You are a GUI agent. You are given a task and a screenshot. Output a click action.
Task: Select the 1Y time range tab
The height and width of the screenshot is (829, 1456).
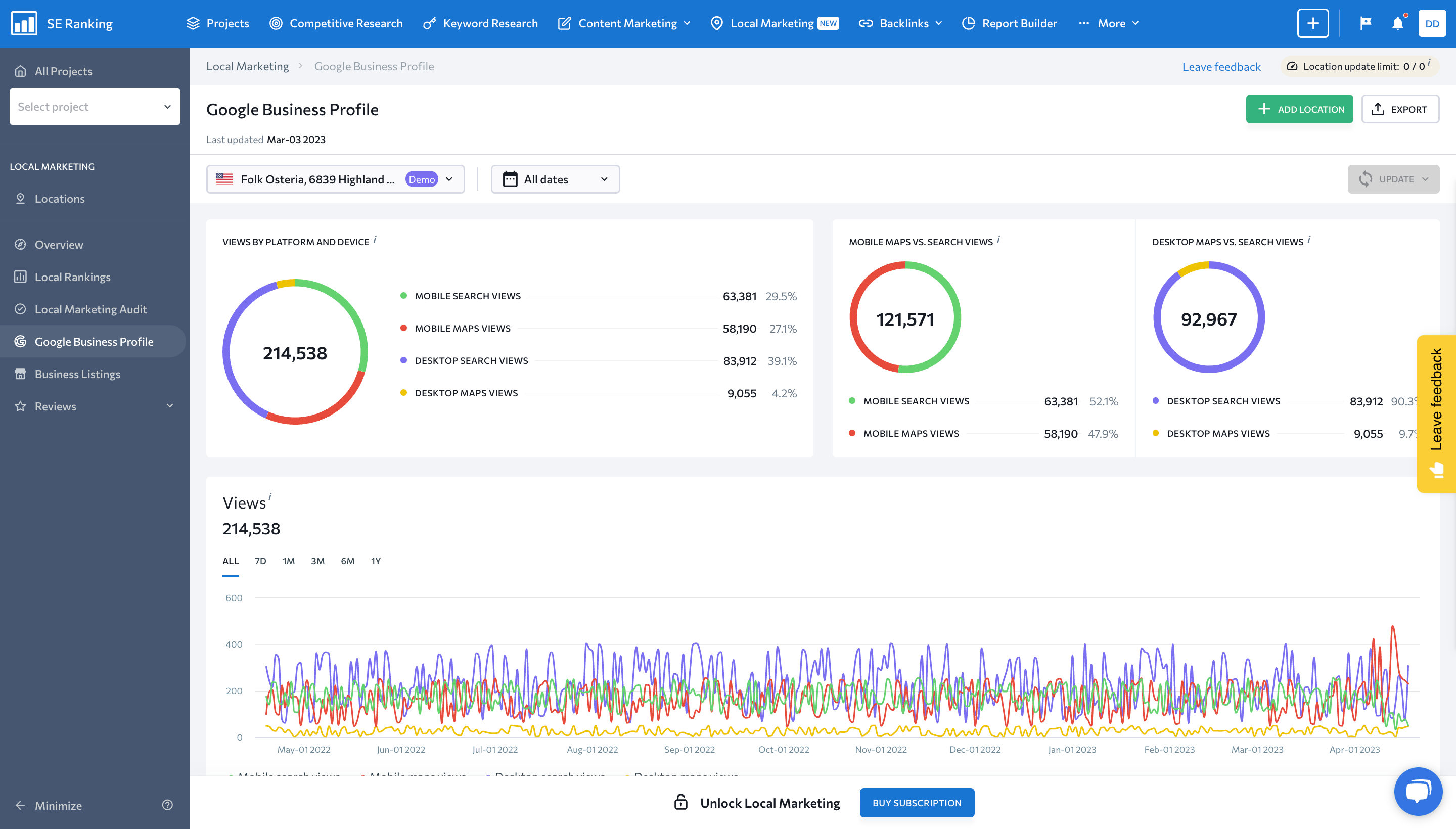[x=377, y=560]
